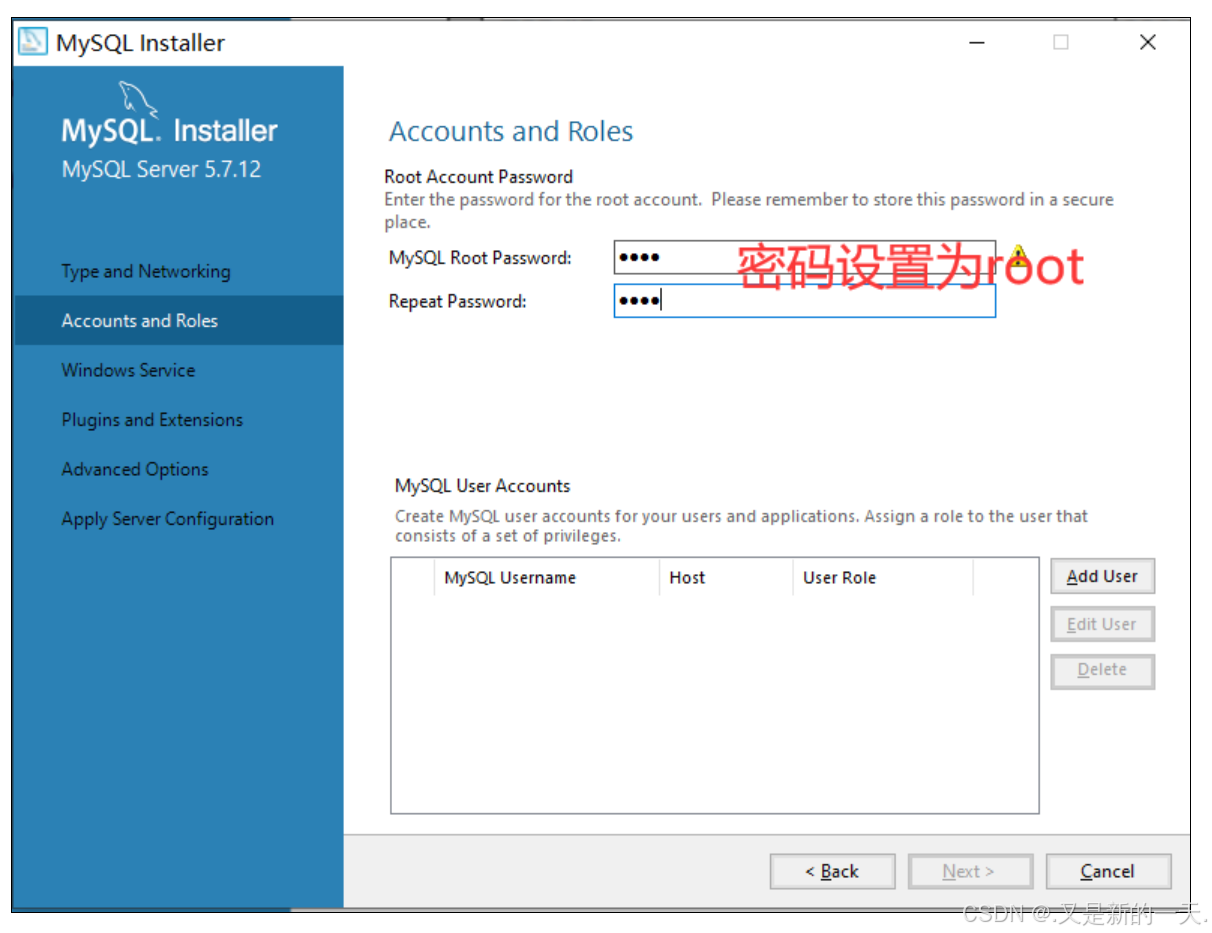The width and height of the screenshot is (1212, 933).
Task: Click the Accounts and Roles heading
Action: [511, 132]
